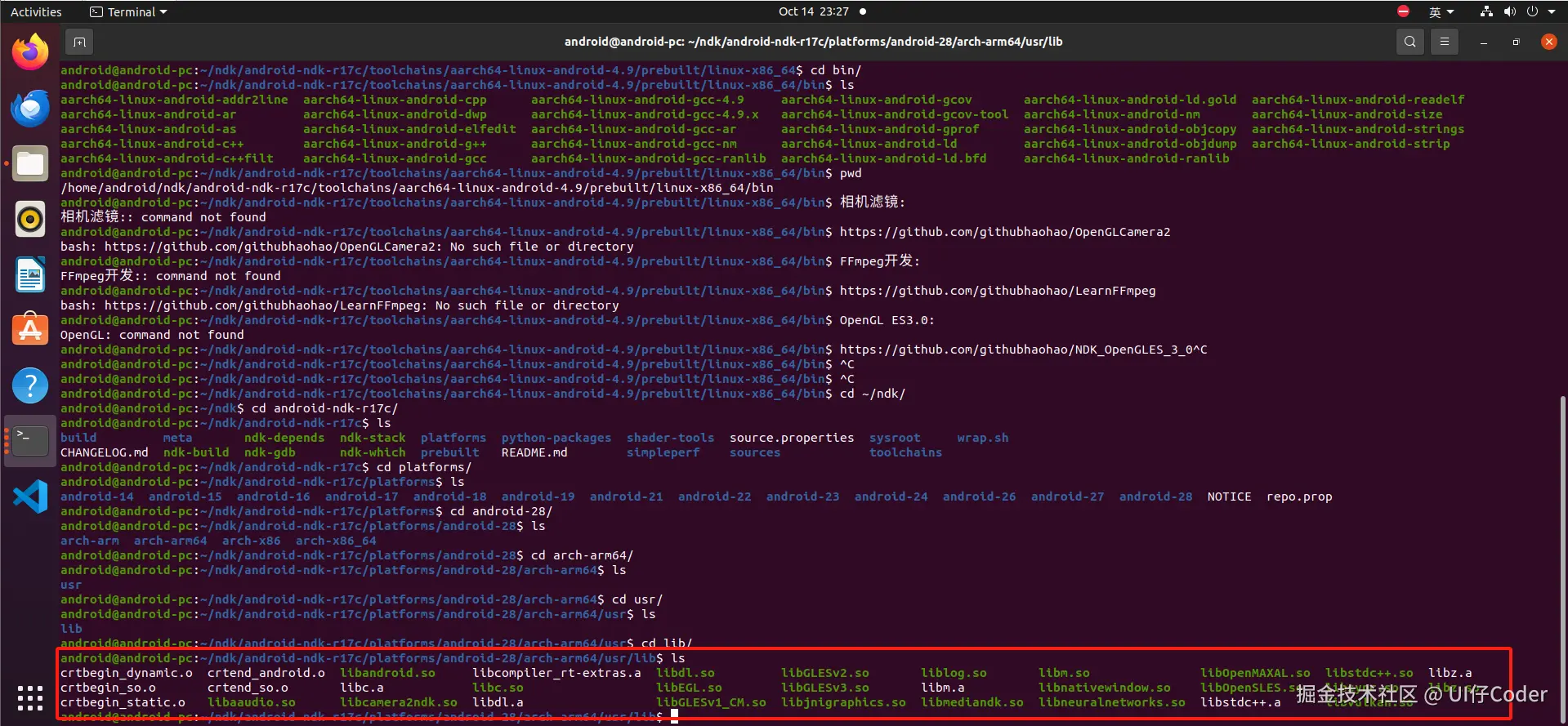The height and width of the screenshot is (726, 1568).
Task: Click the volume speaker tray icon
Action: pos(1509,11)
